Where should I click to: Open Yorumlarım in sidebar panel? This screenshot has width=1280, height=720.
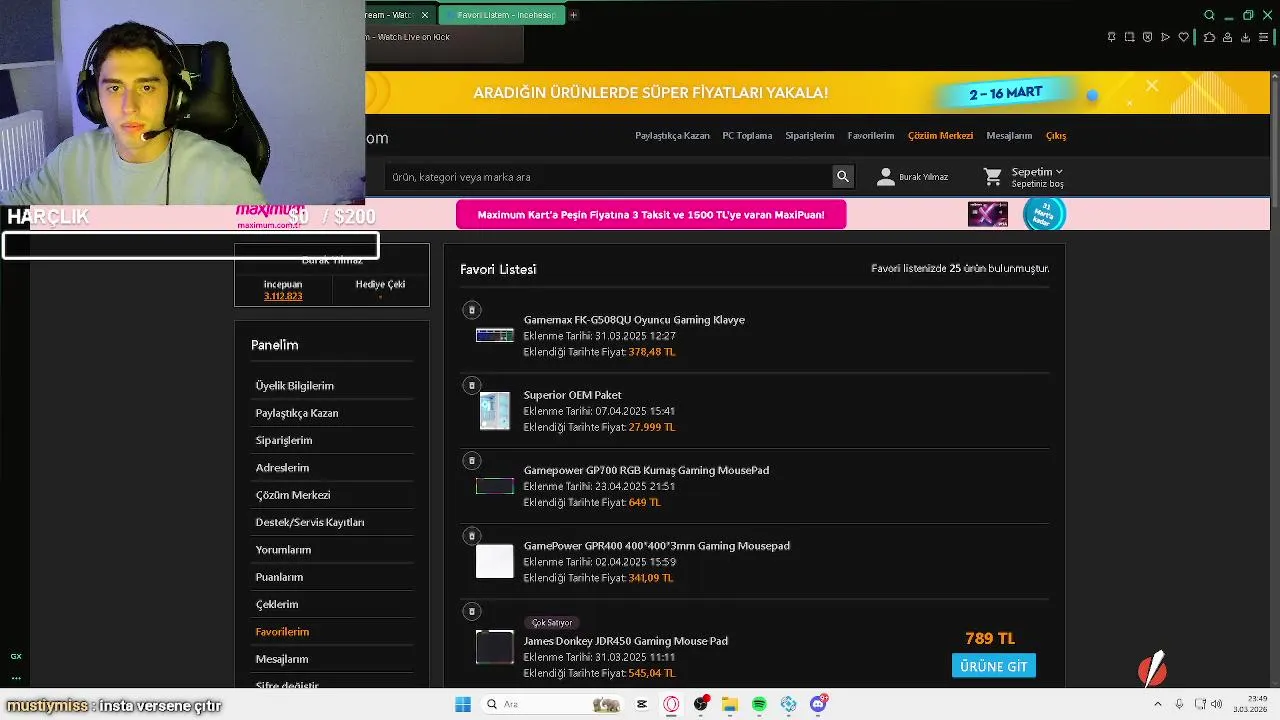[x=283, y=550]
